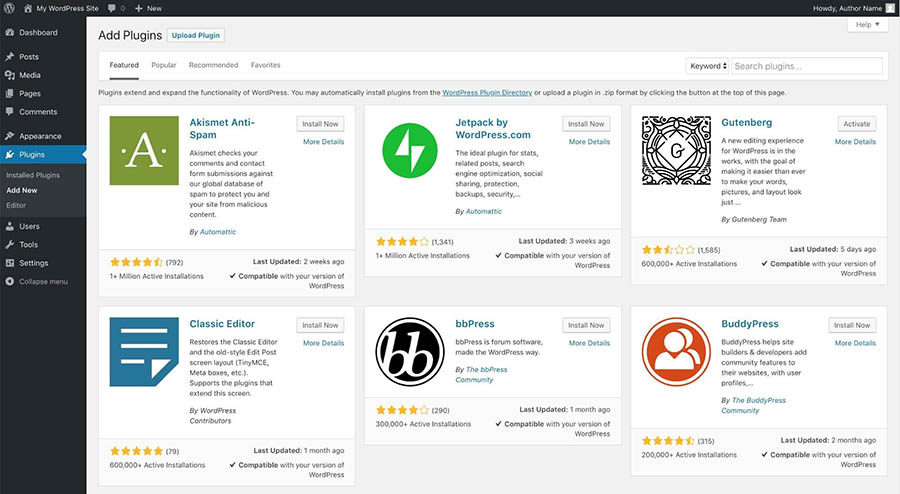Install the Classic Editor plugin now
The width and height of the screenshot is (900, 494).
click(x=320, y=325)
